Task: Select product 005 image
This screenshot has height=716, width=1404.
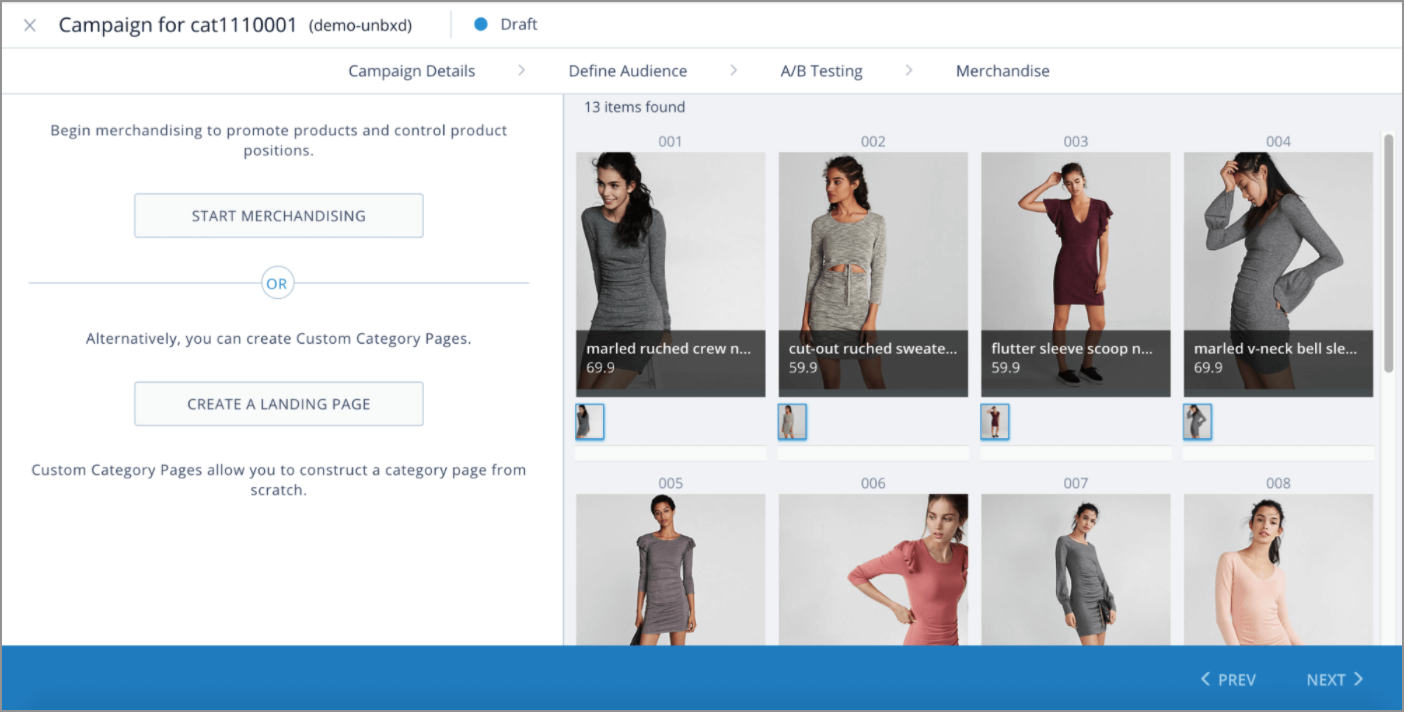Action: click(671, 569)
